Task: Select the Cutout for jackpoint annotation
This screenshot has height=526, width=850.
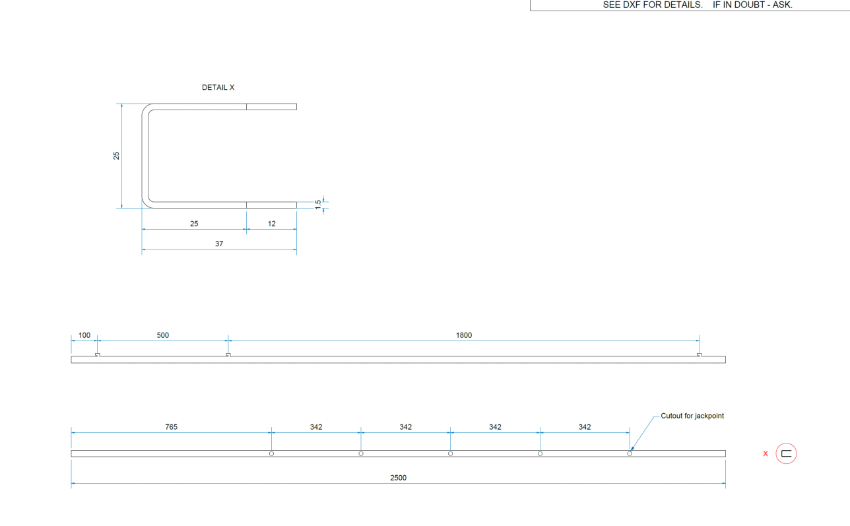Action: pyautogui.click(x=692, y=415)
